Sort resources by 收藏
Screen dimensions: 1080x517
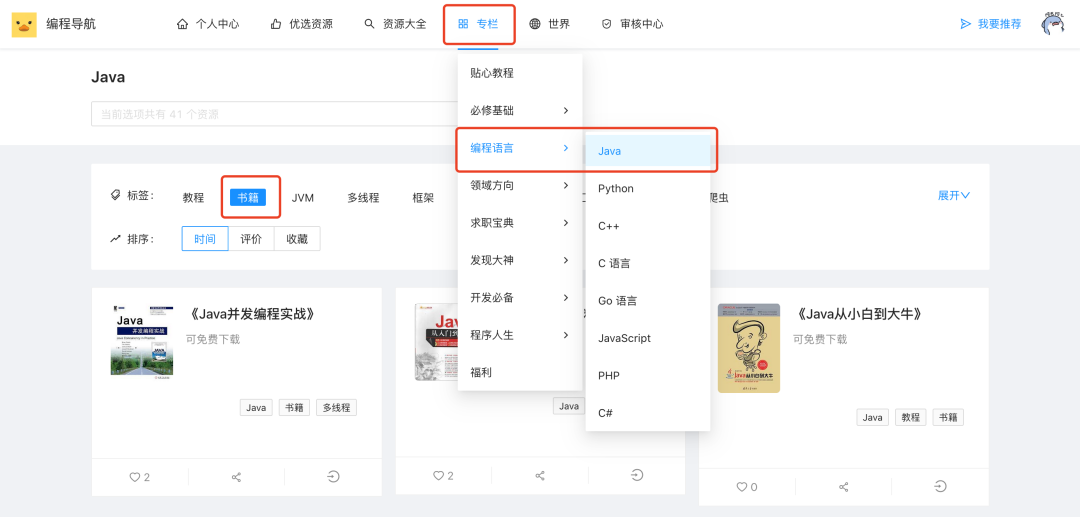click(297, 239)
